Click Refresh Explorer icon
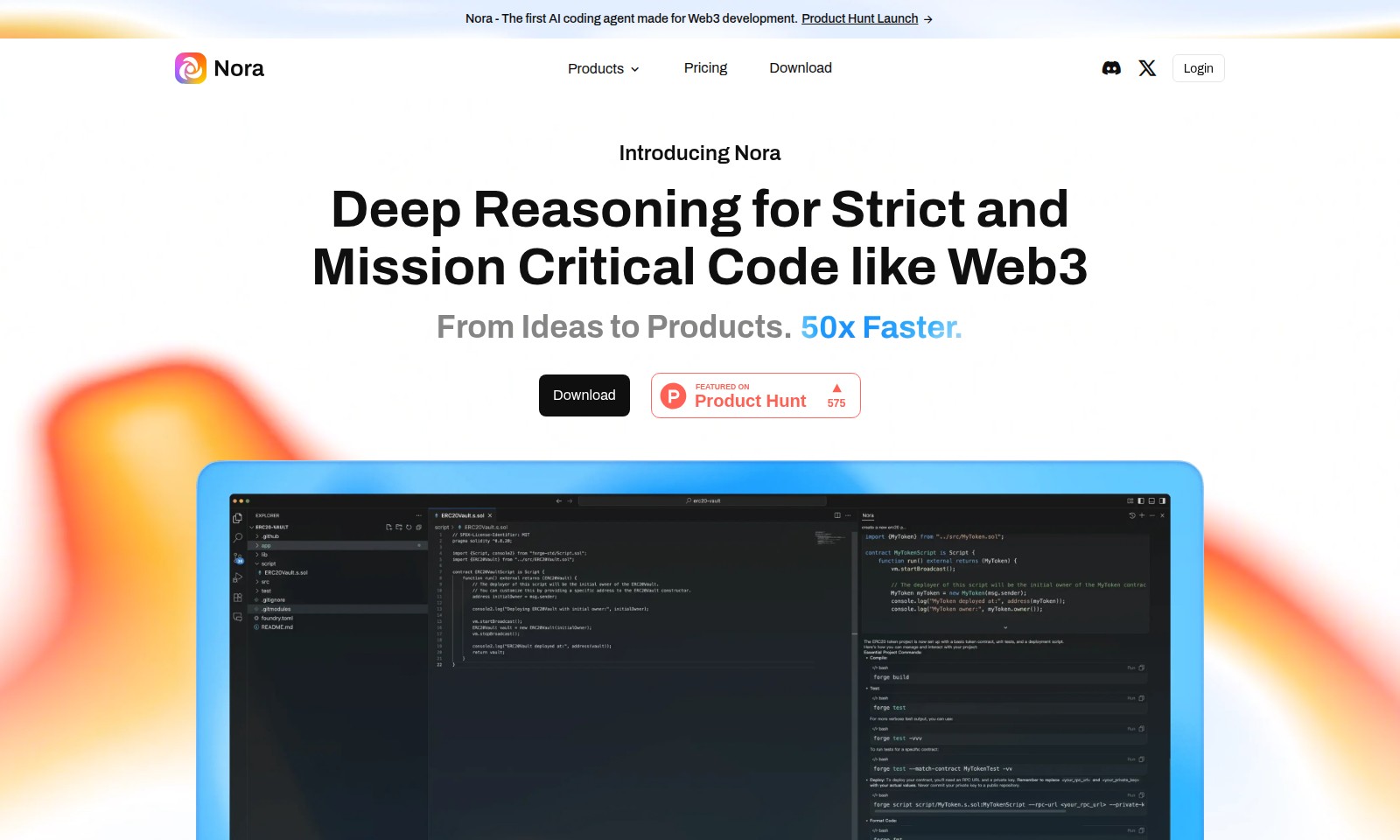Viewport: 1400px width, 840px height. click(409, 528)
